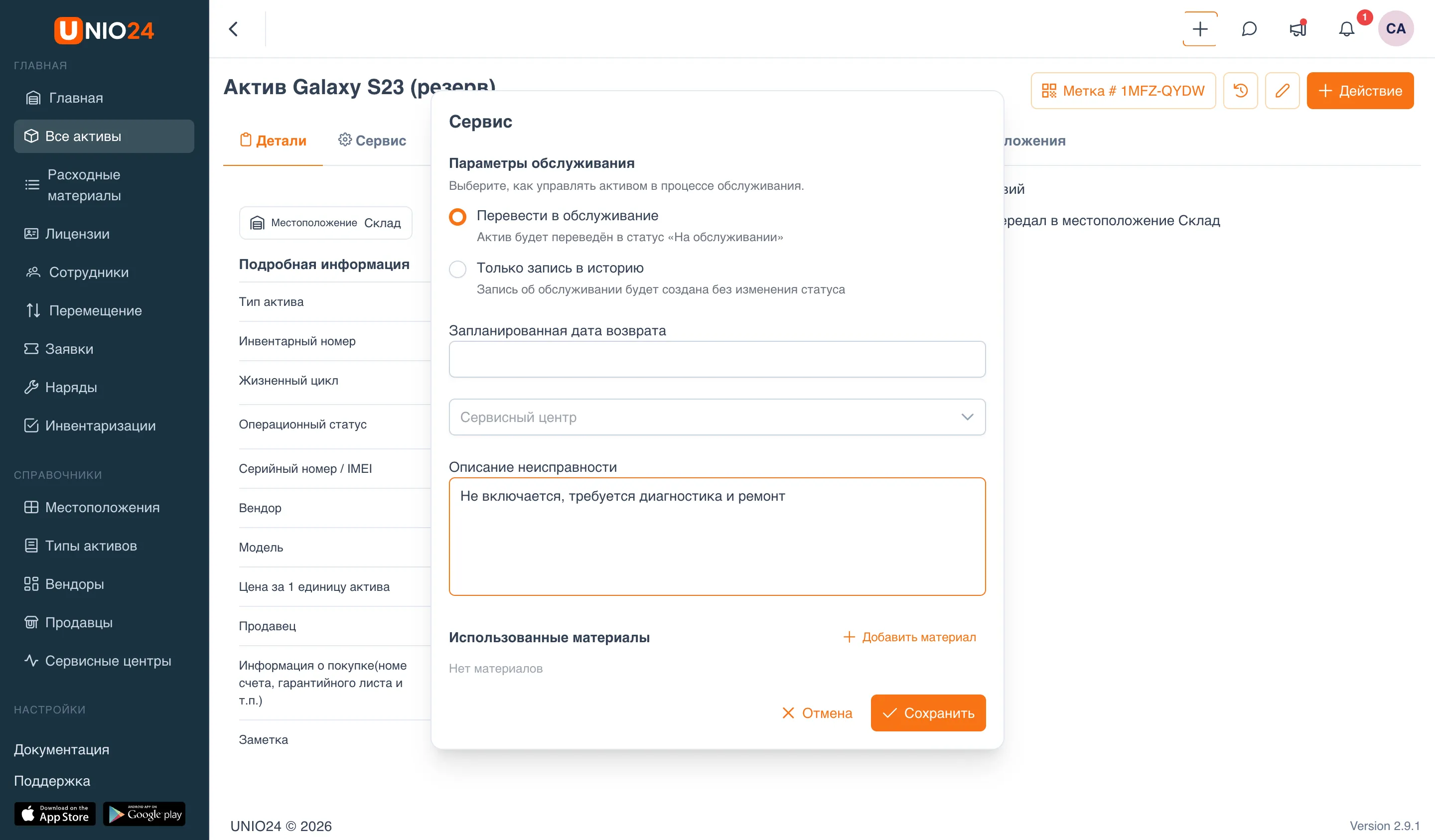Select the Только запись в историю radio option
1435x840 pixels.
[x=457, y=269]
